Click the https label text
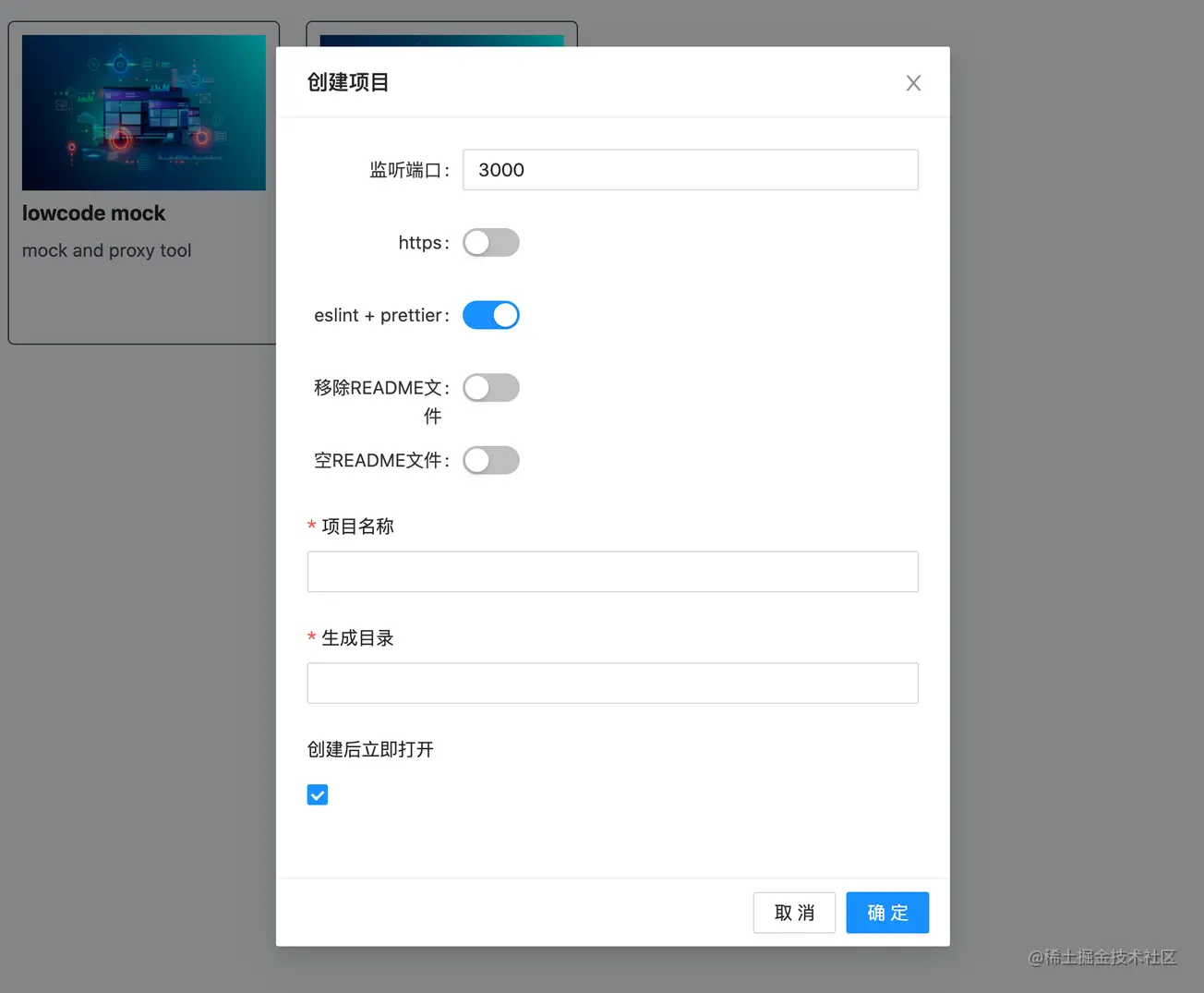The image size is (1204, 993). 421,243
